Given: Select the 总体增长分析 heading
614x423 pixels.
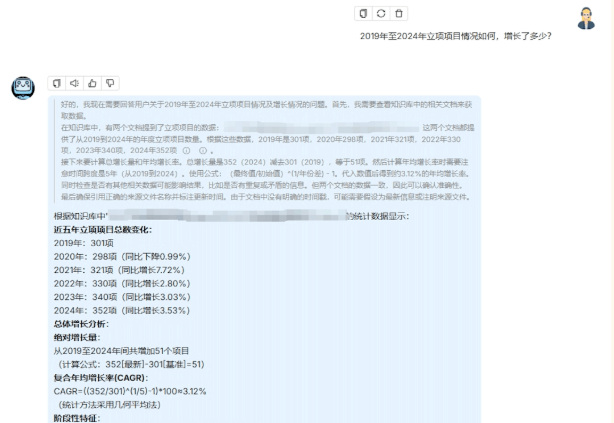Looking at the screenshot, I should coord(80,323).
